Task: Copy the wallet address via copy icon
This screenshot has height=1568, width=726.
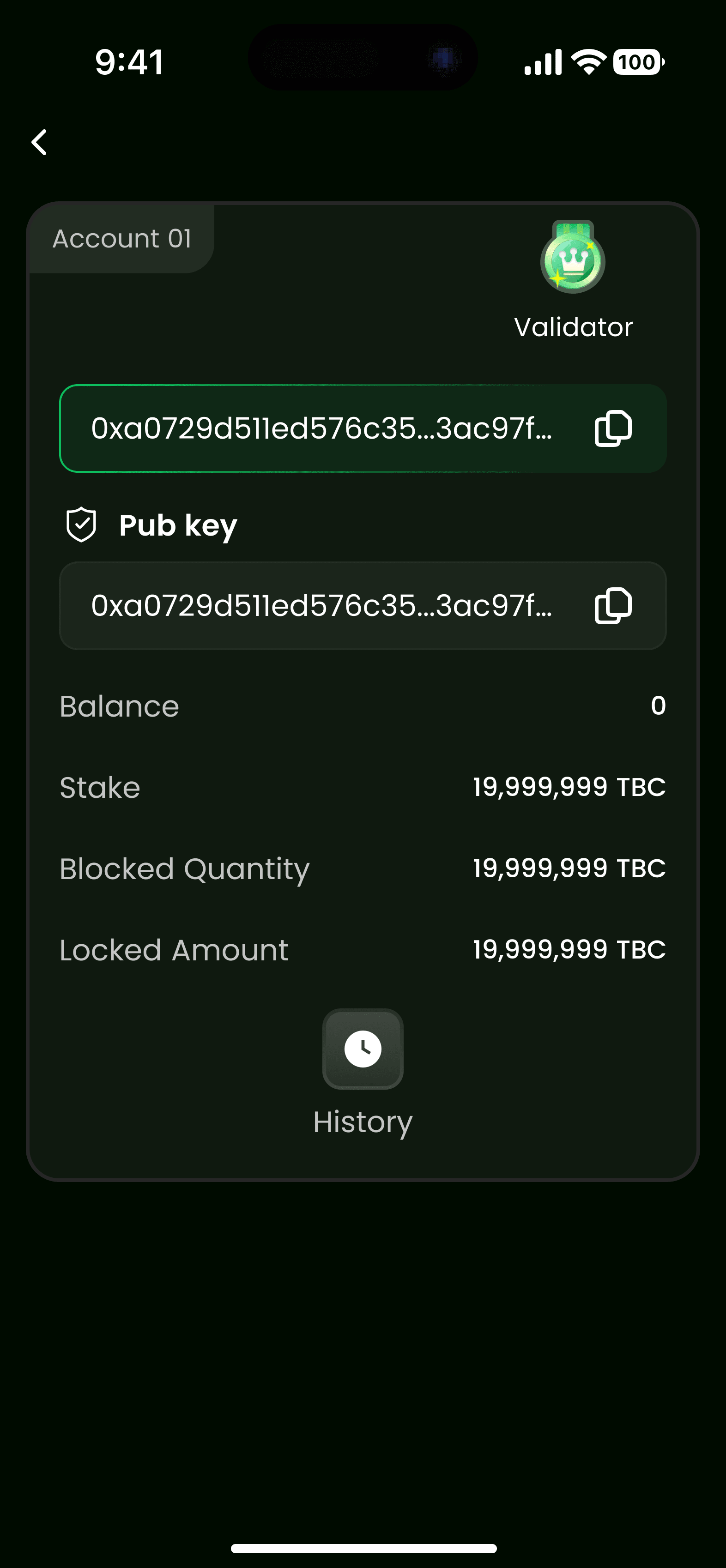Action: pos(613,428)
